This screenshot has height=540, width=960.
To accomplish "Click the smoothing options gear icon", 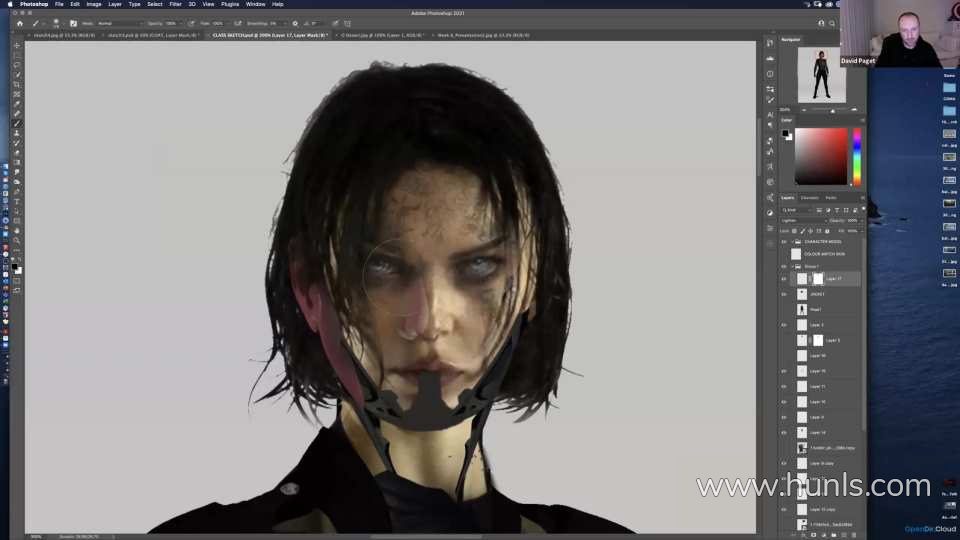I will (x=295, y=23).
